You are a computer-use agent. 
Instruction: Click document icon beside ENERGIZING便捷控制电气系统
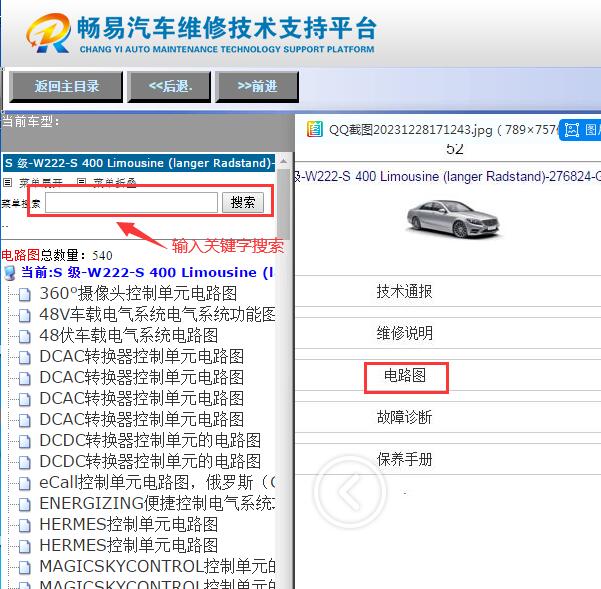[25, 505]
